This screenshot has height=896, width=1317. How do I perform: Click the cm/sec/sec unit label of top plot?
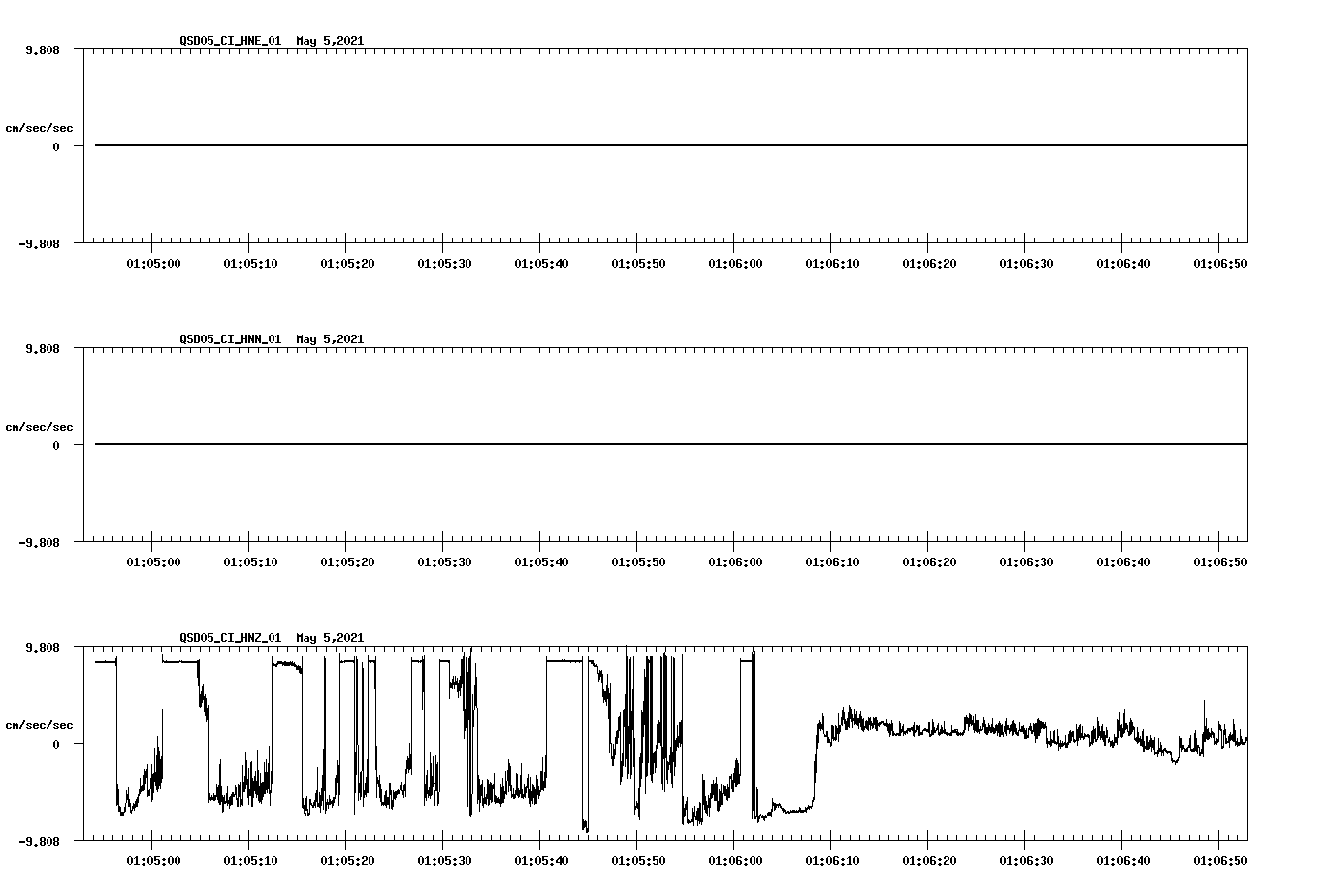point(41,127)
